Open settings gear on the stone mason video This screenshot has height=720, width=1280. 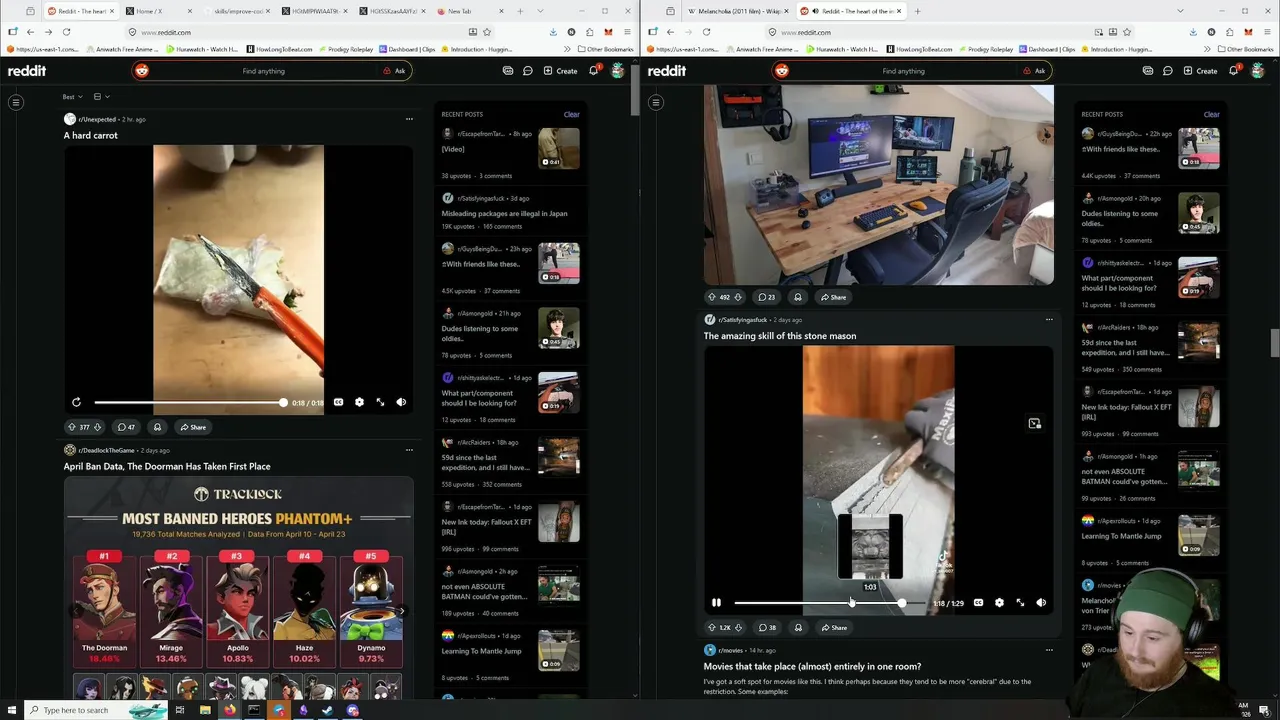click(x=999, y=603)
